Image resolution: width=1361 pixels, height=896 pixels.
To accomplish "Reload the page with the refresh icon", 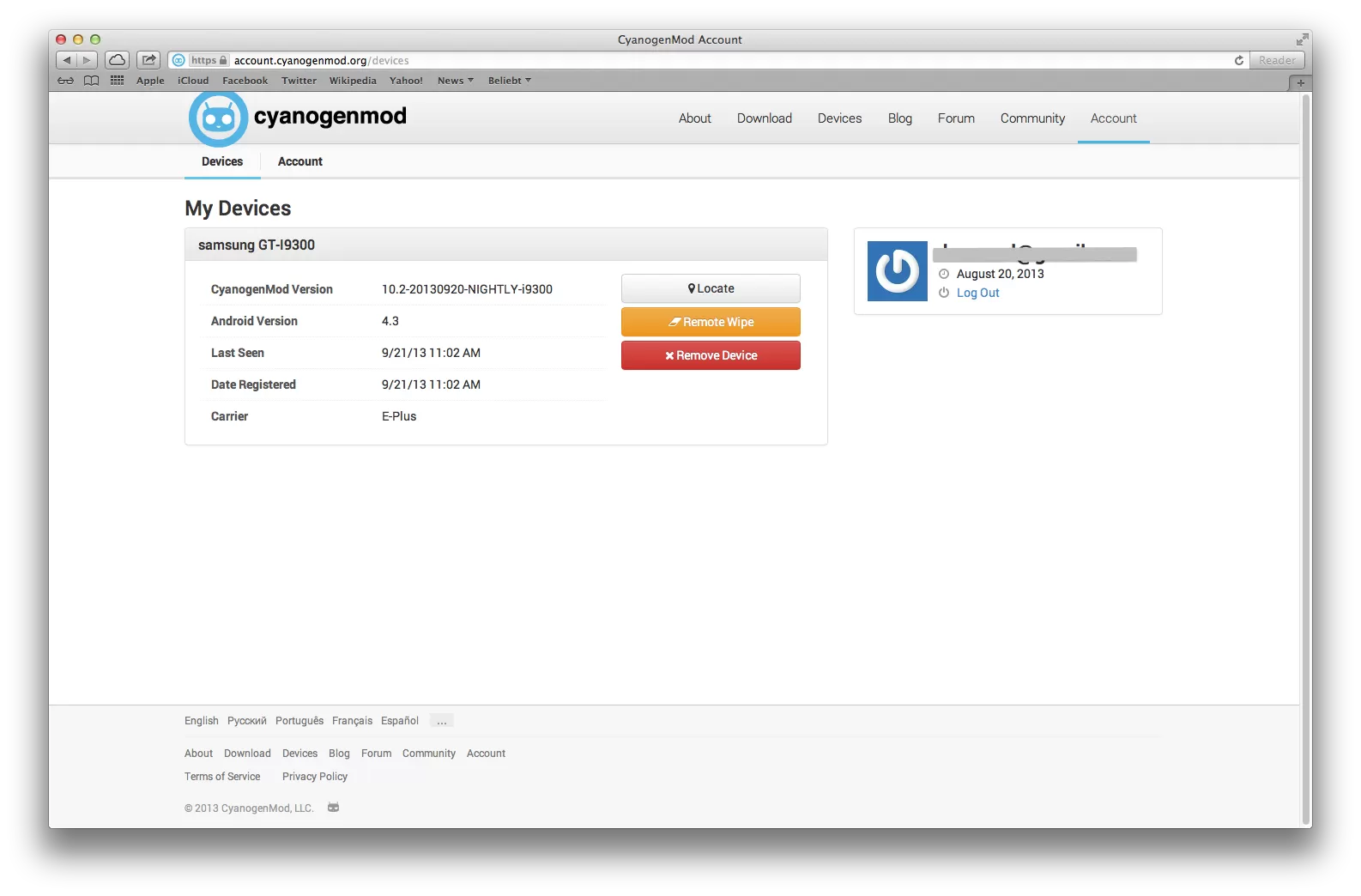I will click(1238, 60).
